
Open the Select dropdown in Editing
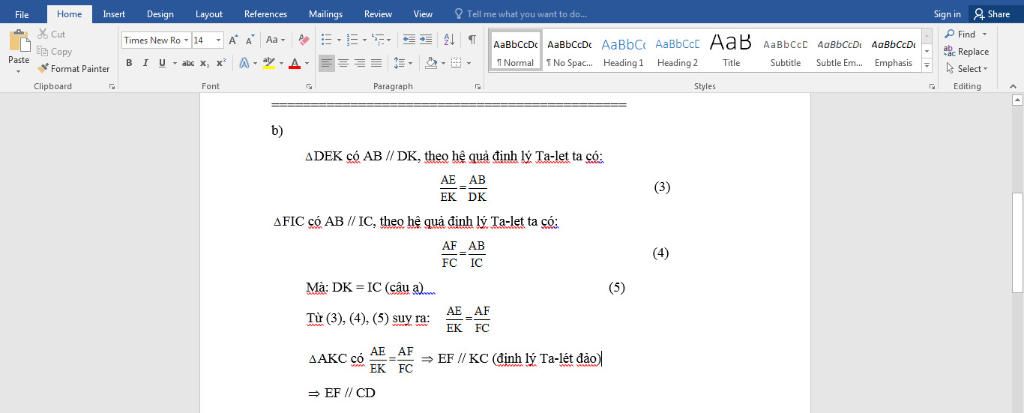coord(967,68)
